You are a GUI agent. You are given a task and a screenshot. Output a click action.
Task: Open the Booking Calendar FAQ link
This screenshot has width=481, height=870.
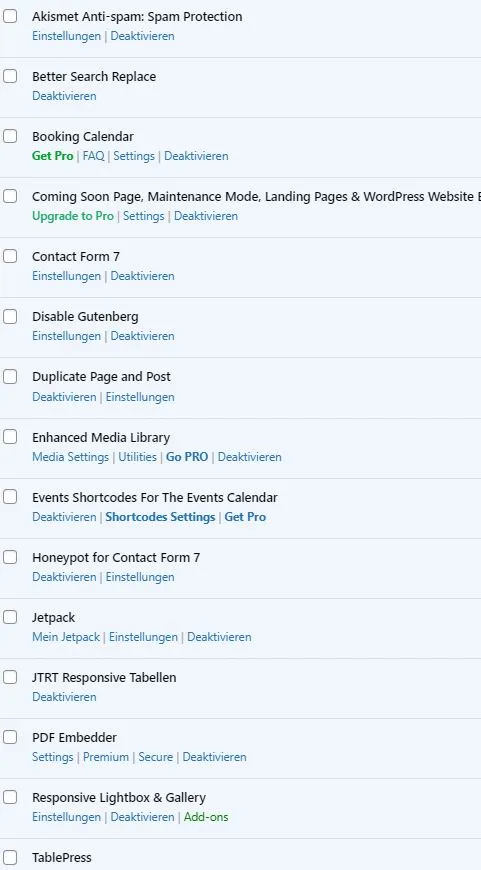point(93,156)
